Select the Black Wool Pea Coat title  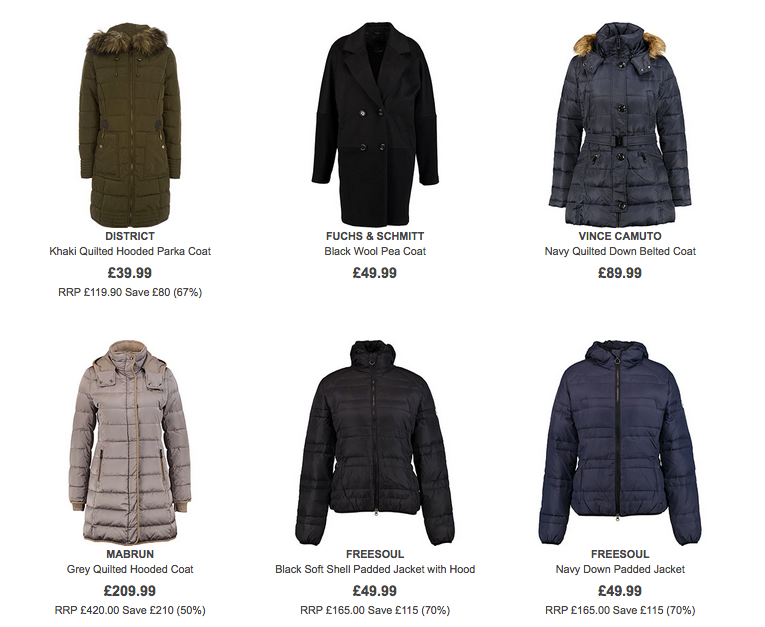click(375, 251)
